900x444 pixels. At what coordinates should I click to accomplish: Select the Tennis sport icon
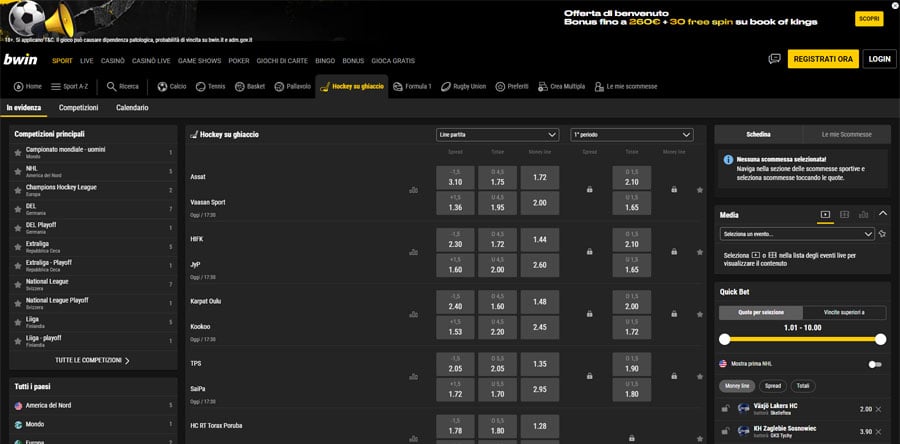(x=200, y=87)
